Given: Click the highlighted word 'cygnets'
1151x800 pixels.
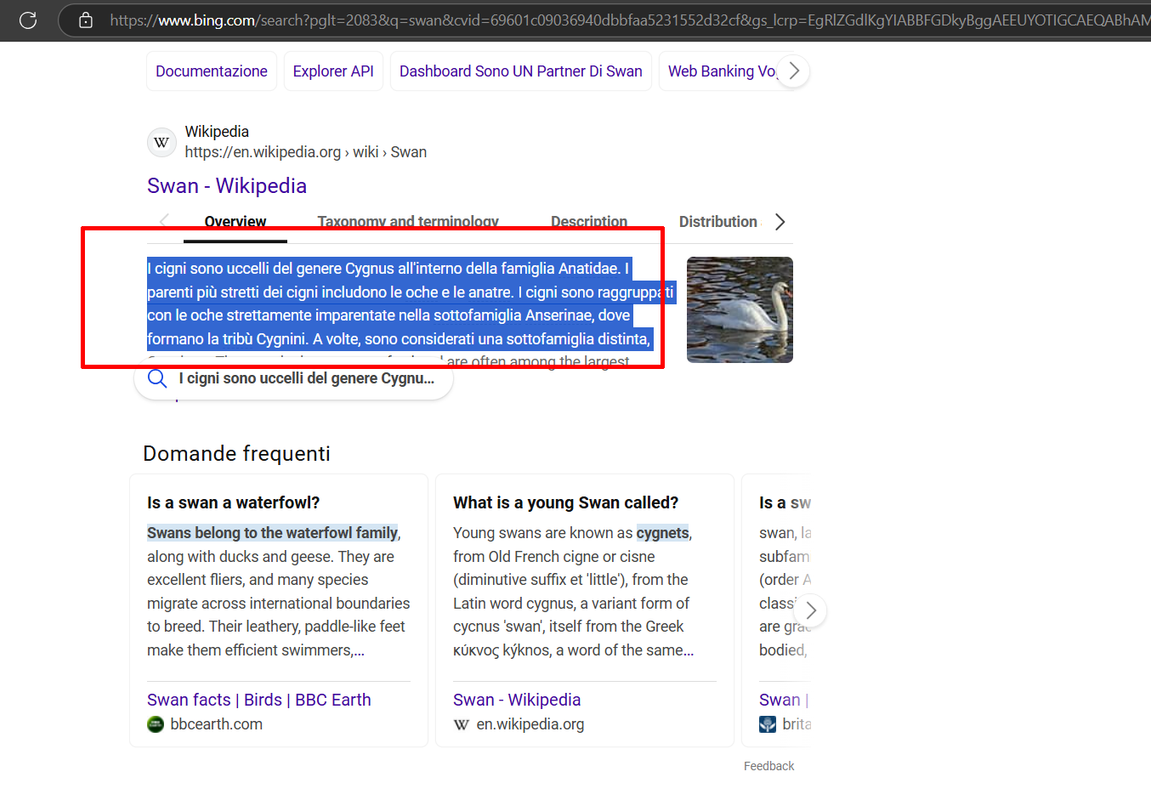Looking at the screenshot, I should point(663,533).
